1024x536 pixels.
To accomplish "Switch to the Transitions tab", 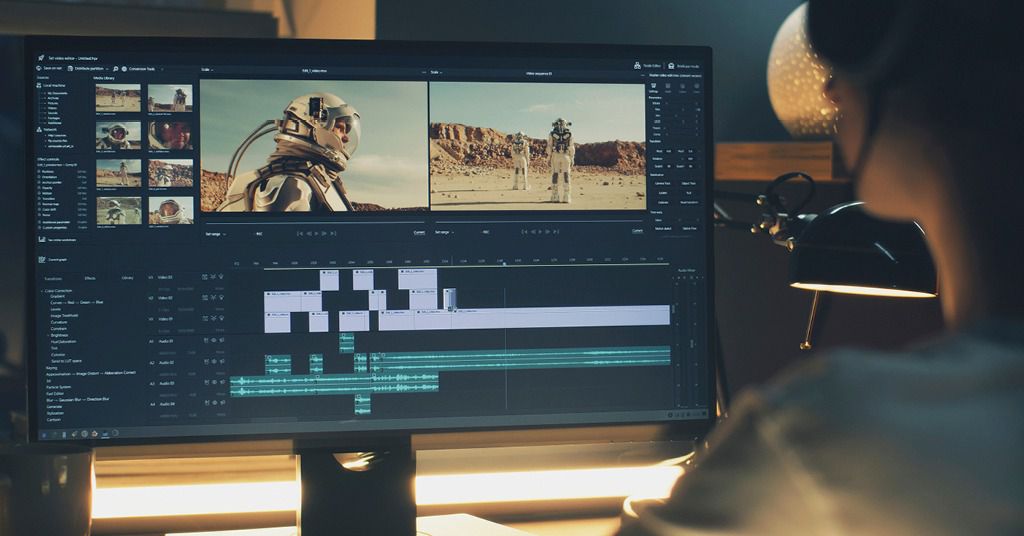I will tap(53, 279).
